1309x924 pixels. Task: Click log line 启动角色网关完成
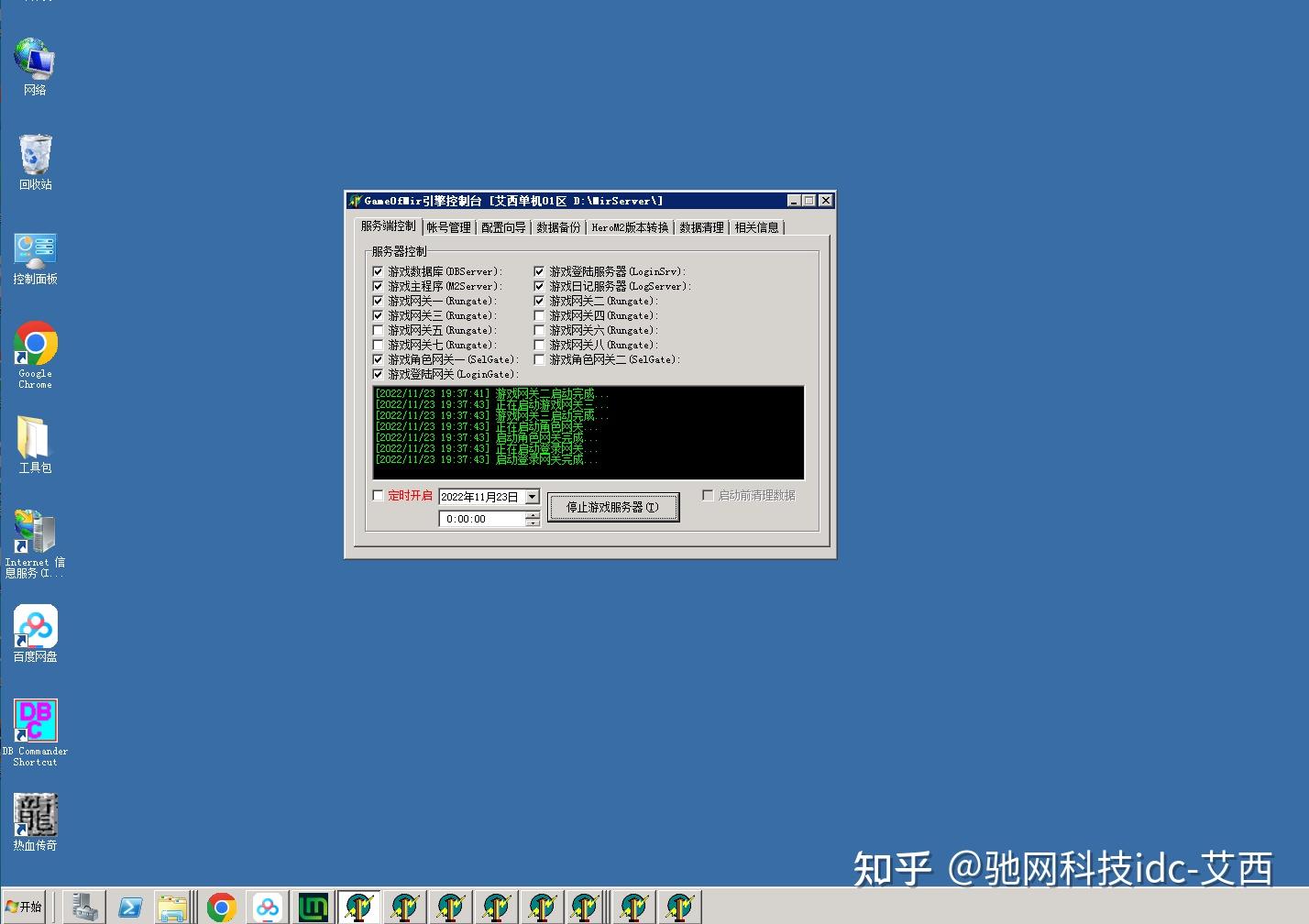pyautogui.click(x=486, y=437)
